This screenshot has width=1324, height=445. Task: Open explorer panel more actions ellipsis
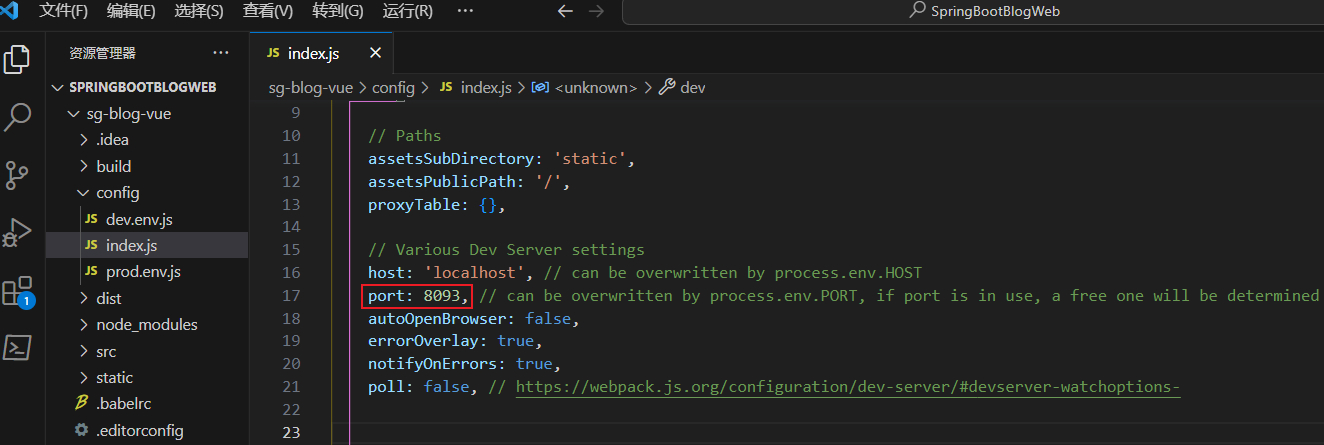221,52
